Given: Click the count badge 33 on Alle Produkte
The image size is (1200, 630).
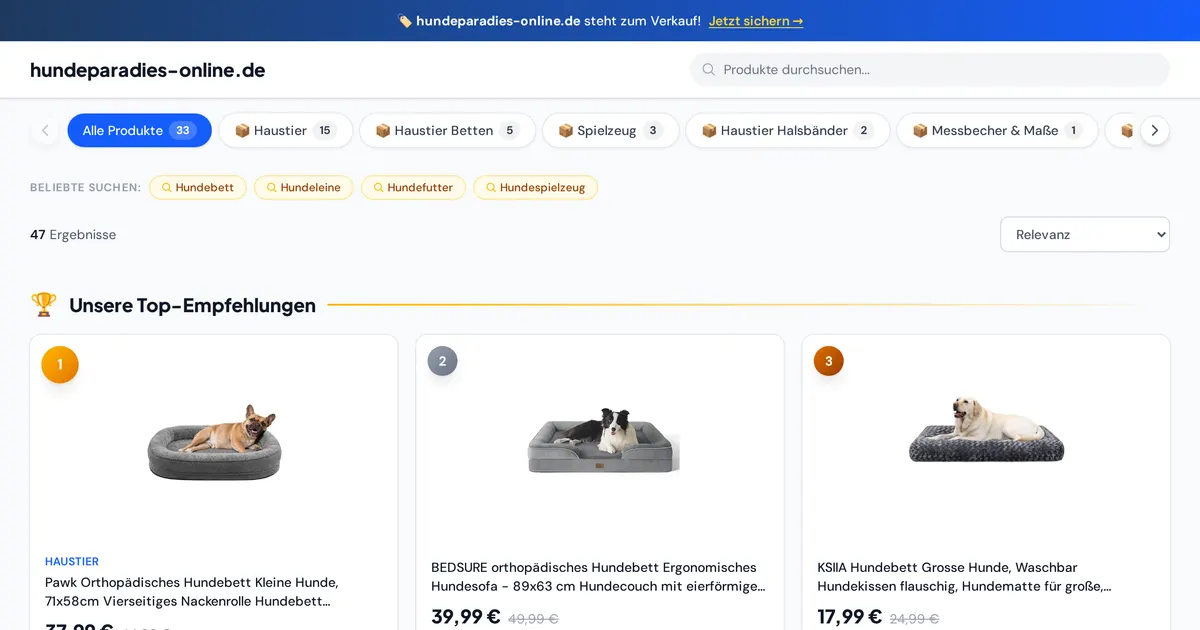Looking at the screenshot, I should pyautogui.click(x=182, y=130).
